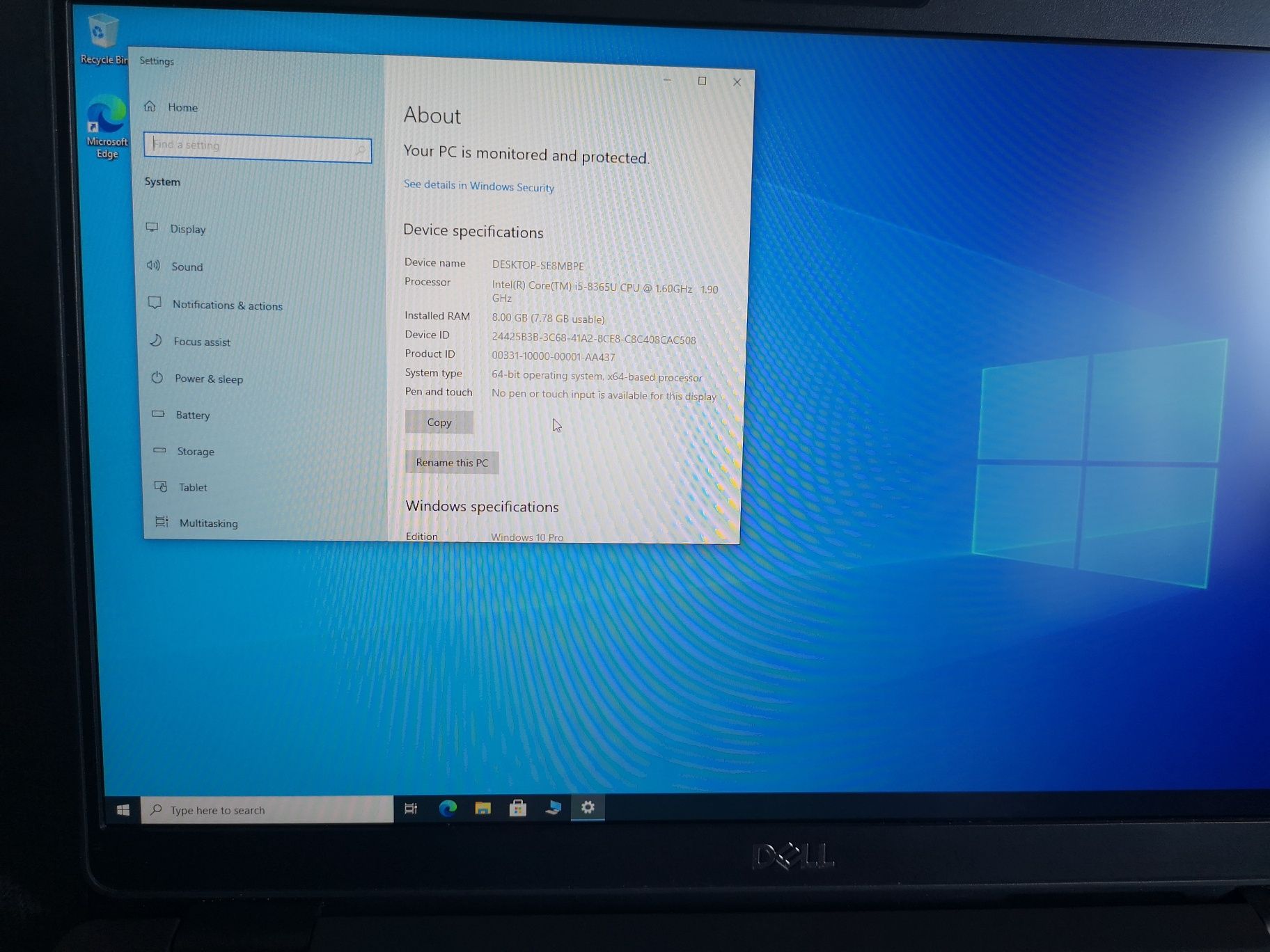Click the Focus assist moon icon

156,340
